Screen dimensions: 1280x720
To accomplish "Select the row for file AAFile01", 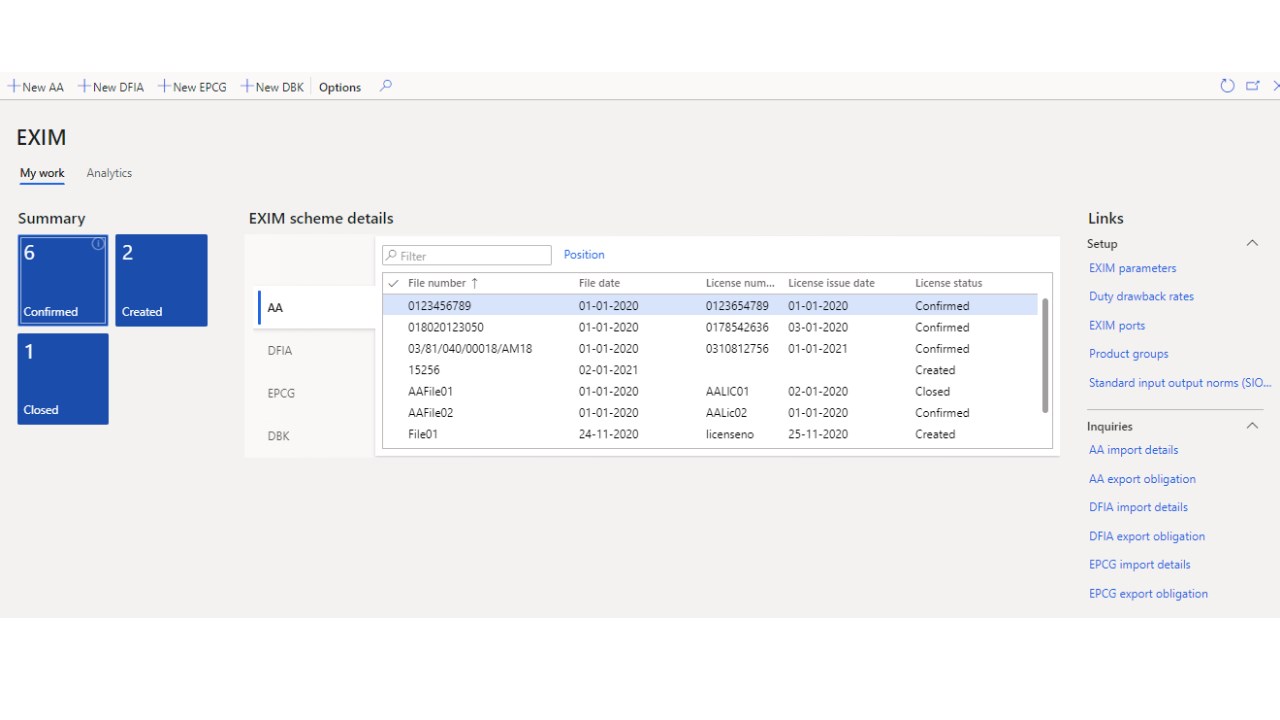I will [430, 392].
